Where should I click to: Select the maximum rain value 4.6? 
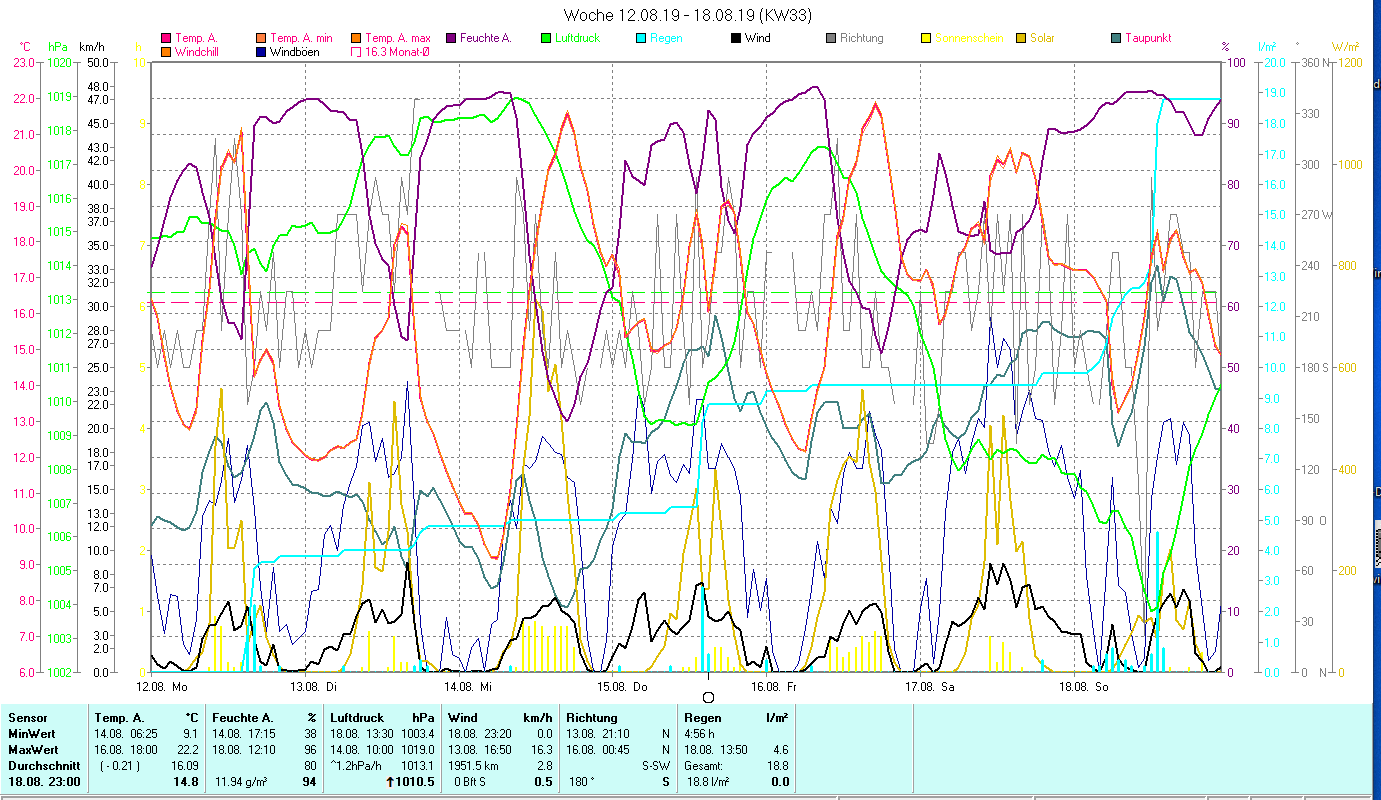(779, 749)
